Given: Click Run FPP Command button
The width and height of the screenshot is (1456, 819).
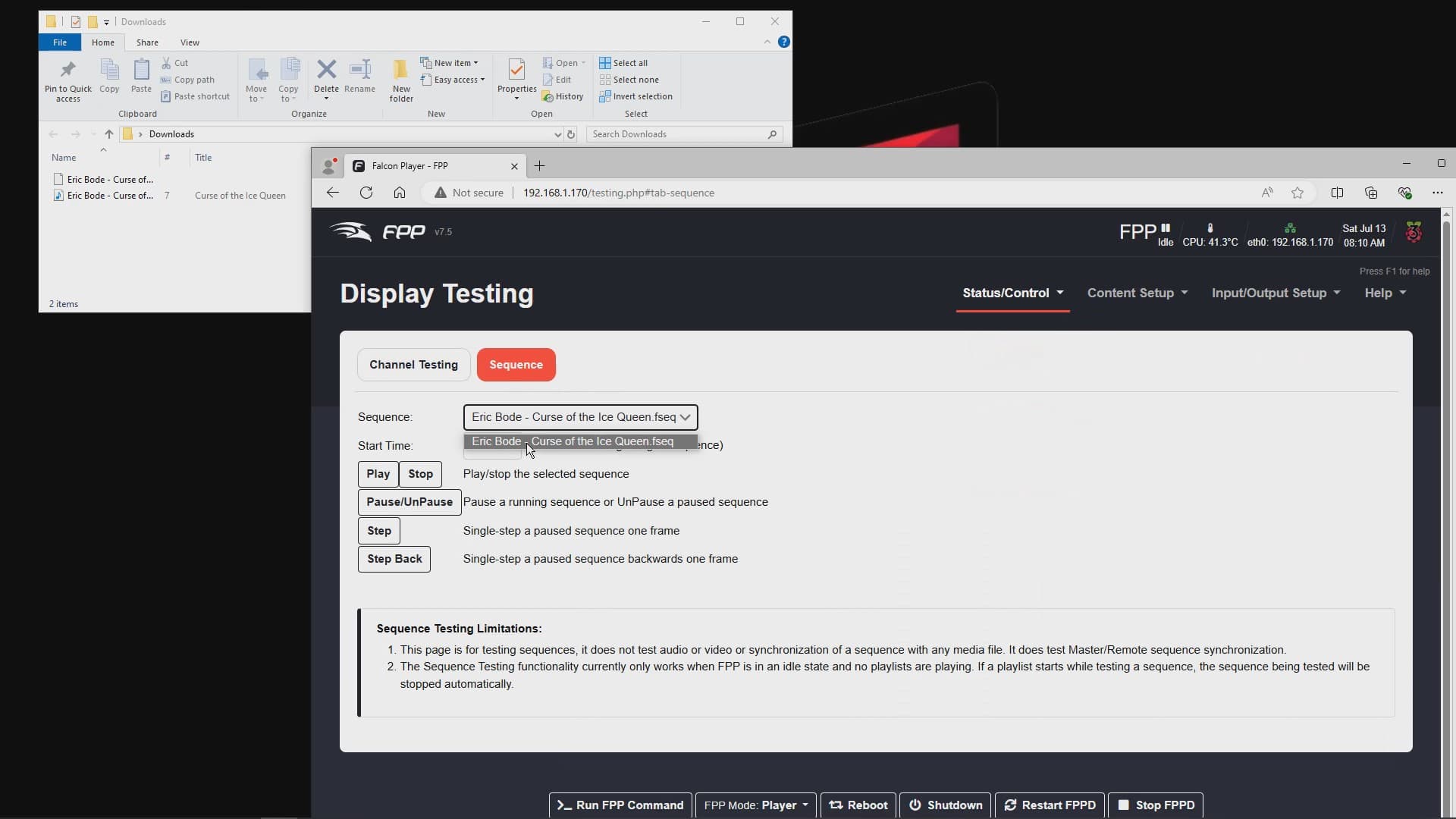Looking at the screenshot, I should pos(620,805).
